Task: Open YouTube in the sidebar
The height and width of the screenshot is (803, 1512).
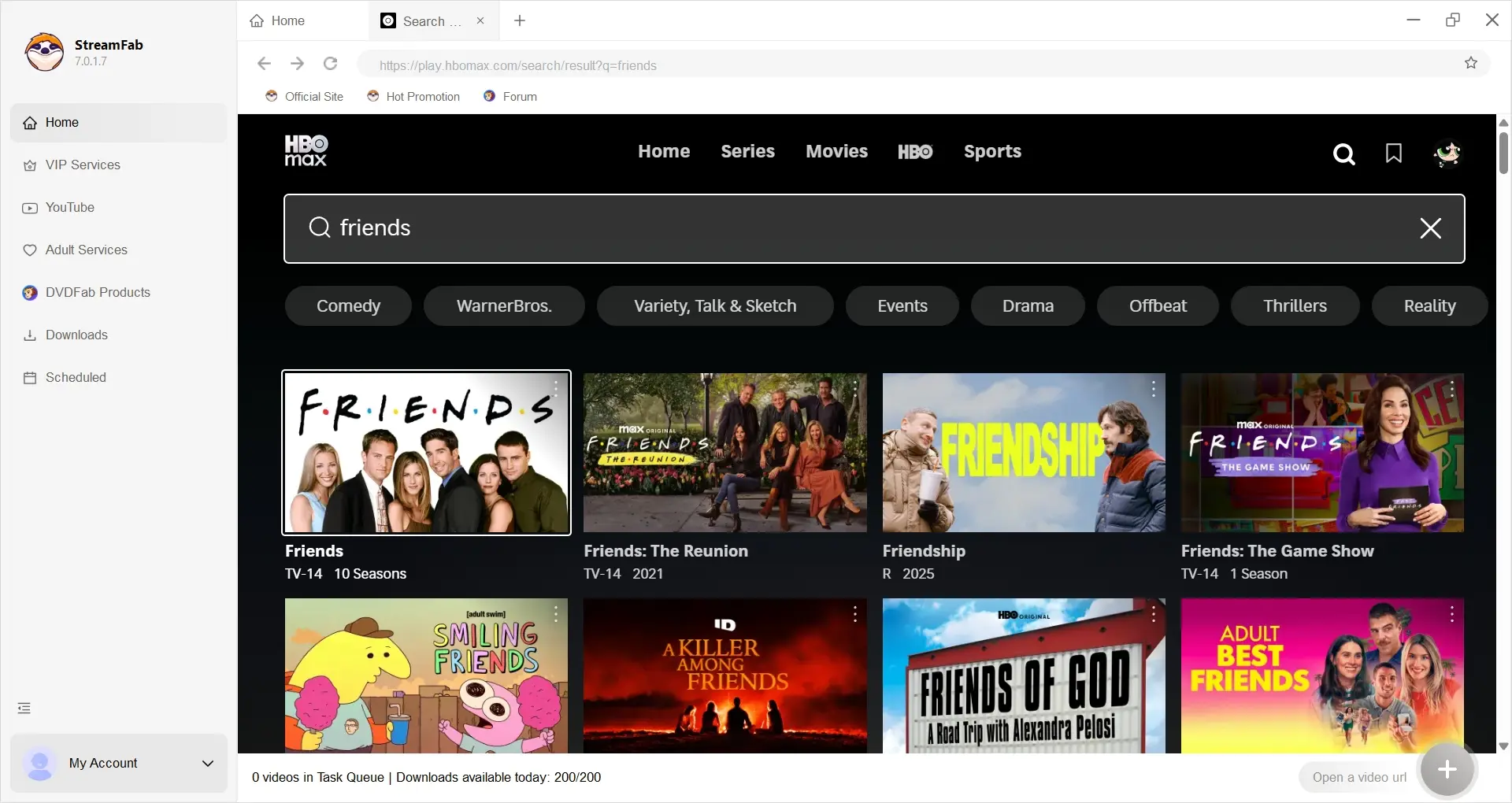Action: point(118,208)
